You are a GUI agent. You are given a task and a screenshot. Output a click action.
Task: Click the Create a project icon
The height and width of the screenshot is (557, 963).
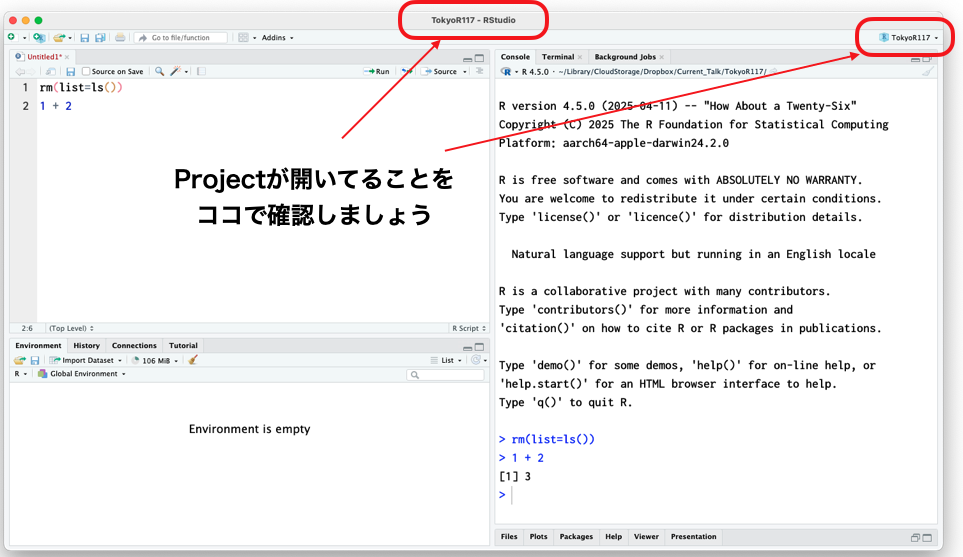click(x=39, y=37)
